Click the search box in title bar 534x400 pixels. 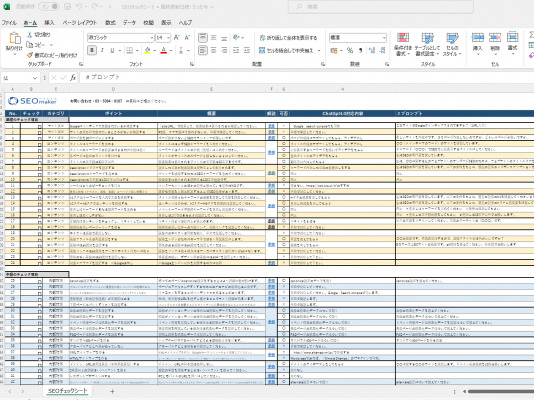[381, 6]
